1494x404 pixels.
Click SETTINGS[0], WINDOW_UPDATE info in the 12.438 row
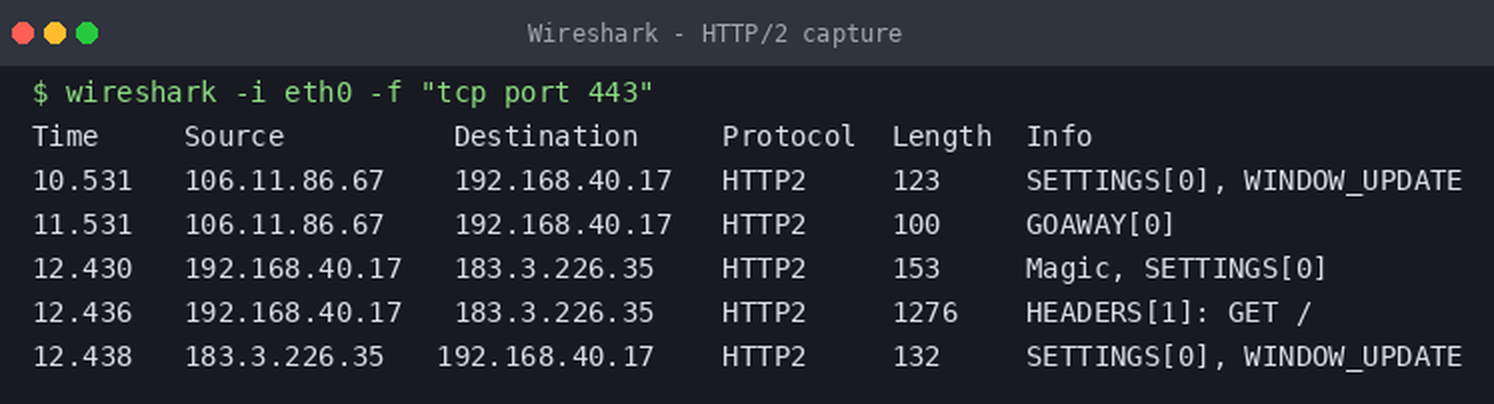tap(1244, 357)
